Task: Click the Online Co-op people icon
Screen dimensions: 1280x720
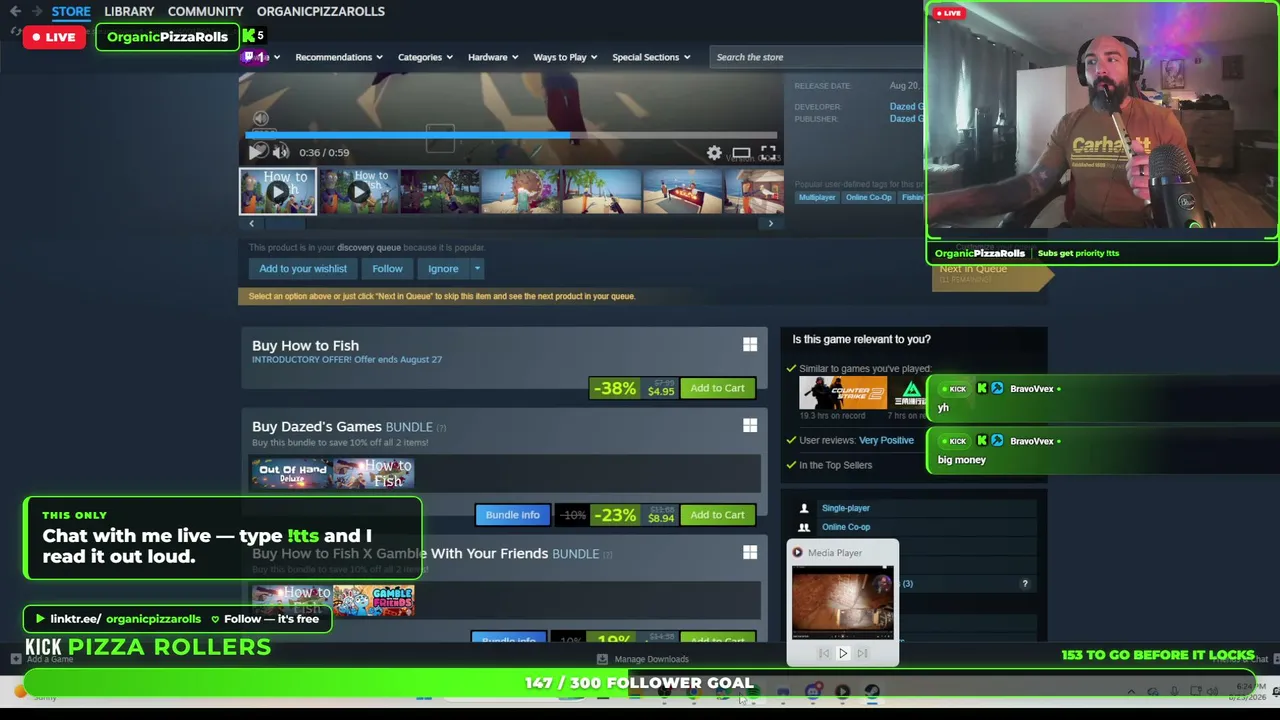Action: coord(804,527)
